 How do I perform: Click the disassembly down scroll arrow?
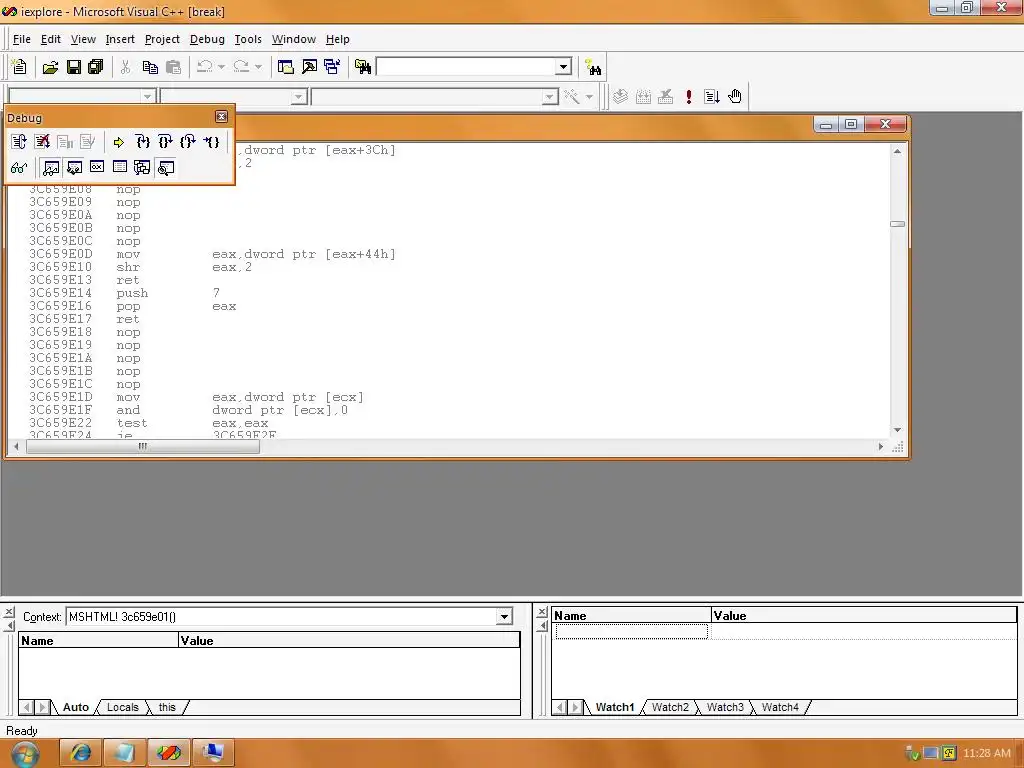point(897,430)
